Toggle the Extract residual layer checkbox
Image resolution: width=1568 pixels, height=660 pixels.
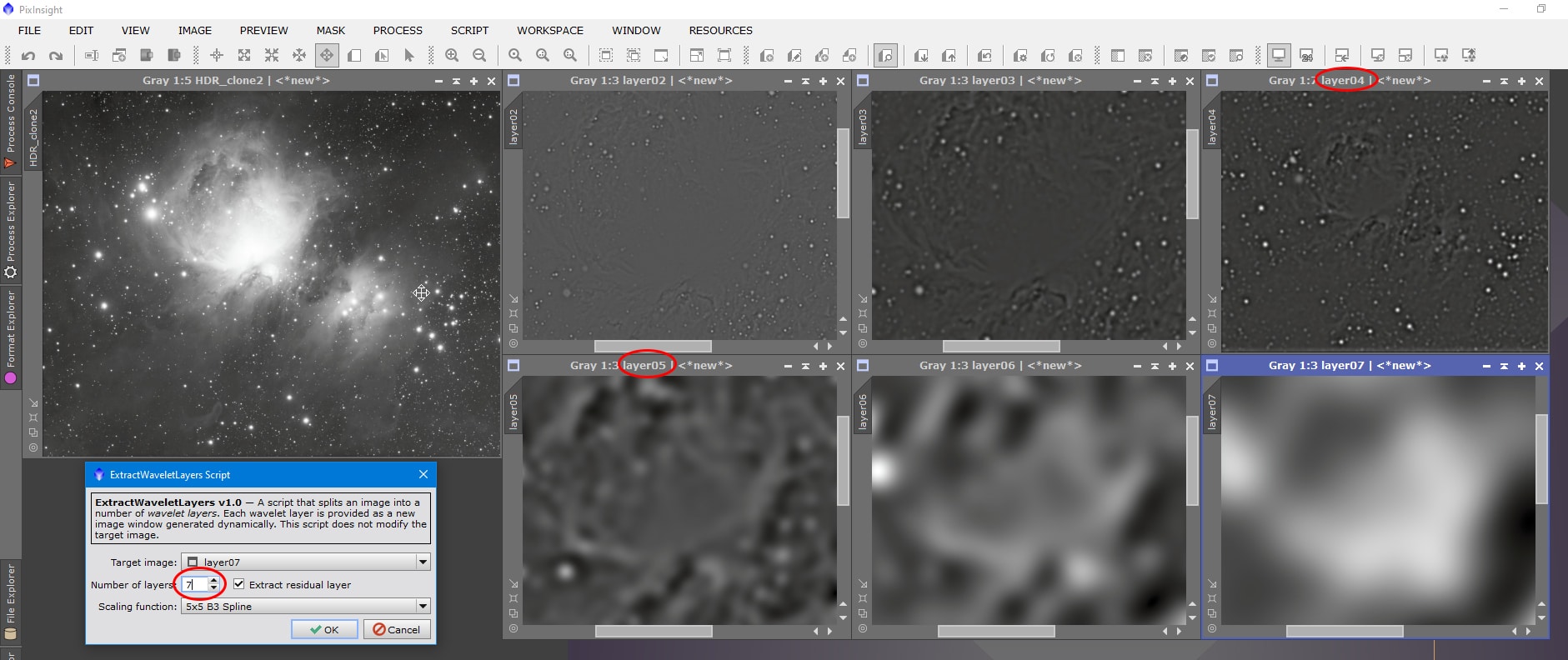pos(239,584)
